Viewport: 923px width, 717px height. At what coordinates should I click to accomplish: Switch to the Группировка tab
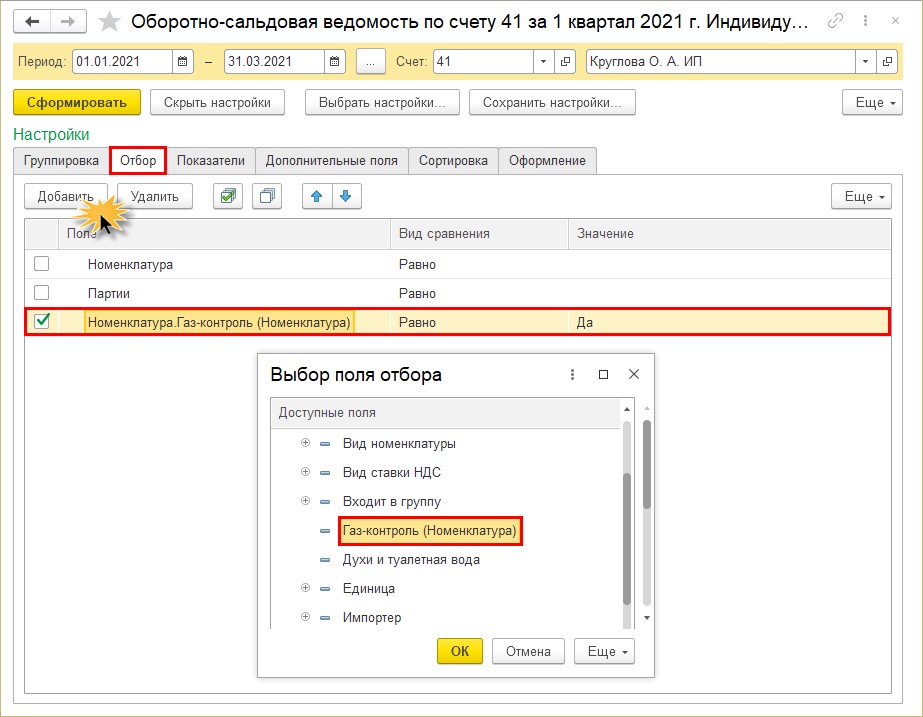pyautogui.click(x=61, y=160)
